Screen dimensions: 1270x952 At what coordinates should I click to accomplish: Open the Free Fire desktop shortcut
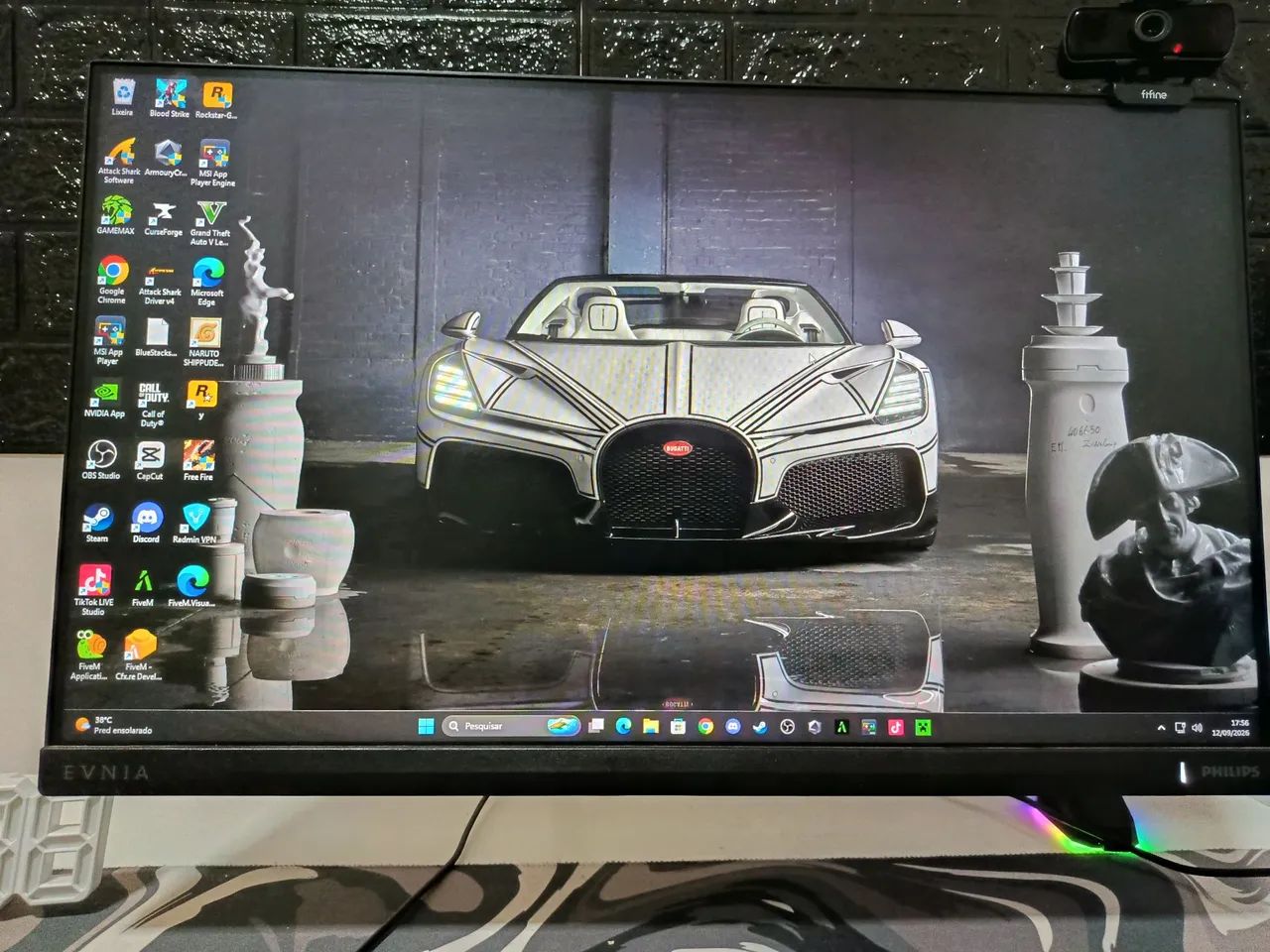[x=198, y=462]
